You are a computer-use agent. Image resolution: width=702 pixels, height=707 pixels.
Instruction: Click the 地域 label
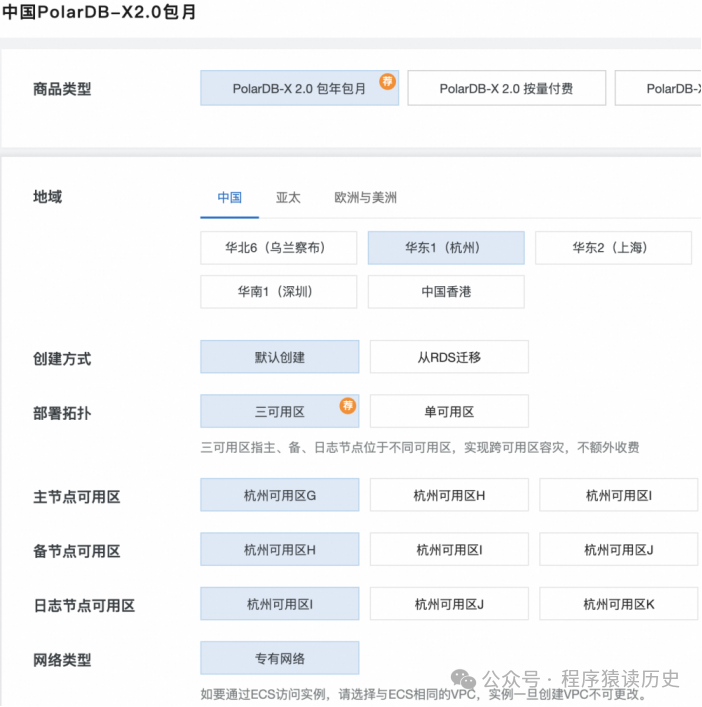tap(47, 197)
